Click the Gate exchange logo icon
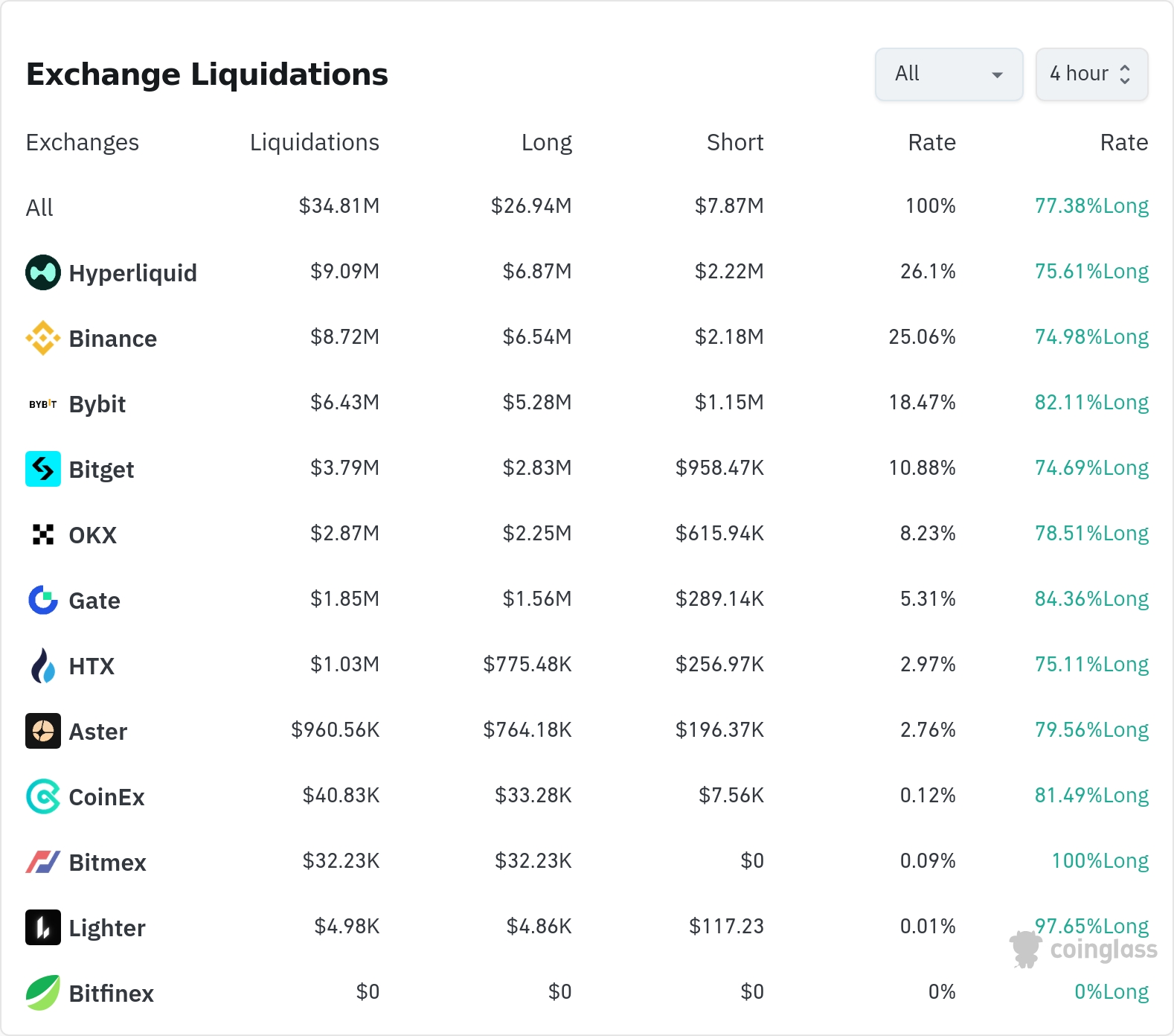Viewport: 1174px width, 1036px height. pos(43,600)
